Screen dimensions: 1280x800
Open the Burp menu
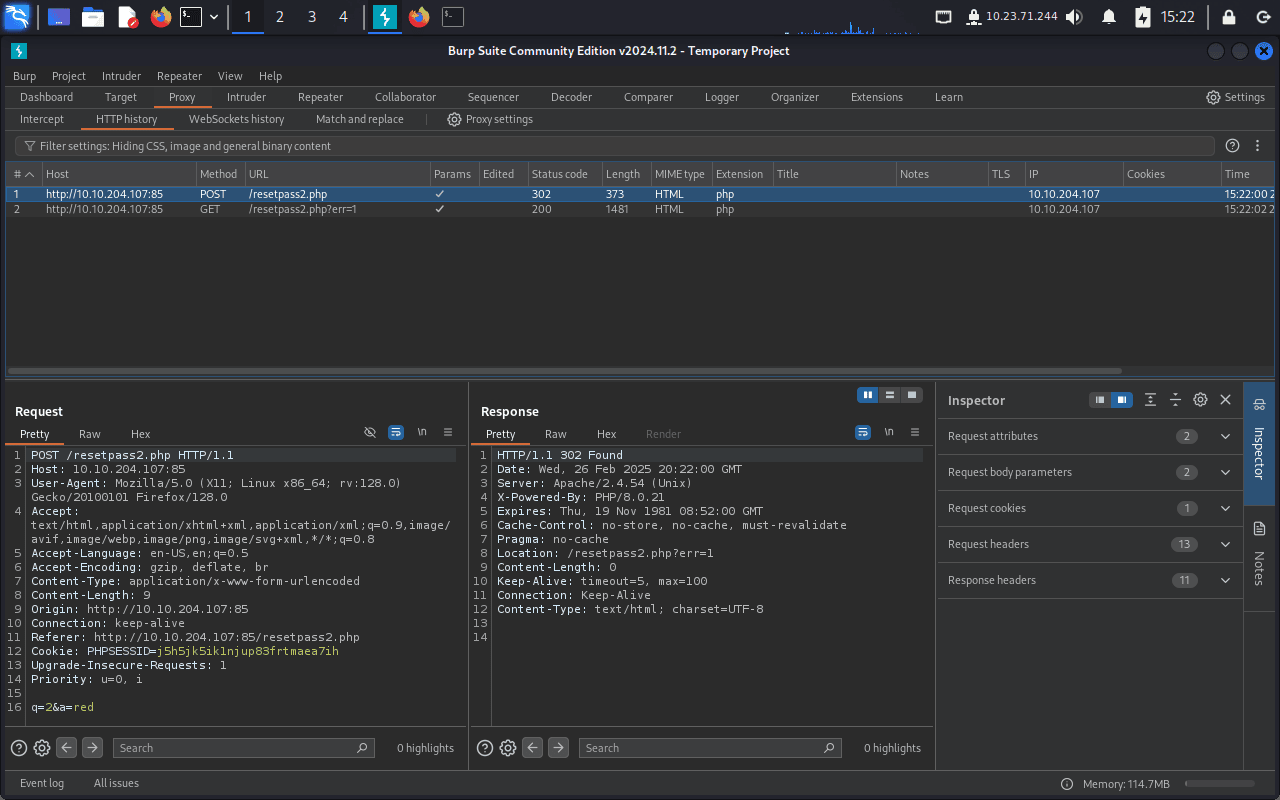click(x=24, y=76)
